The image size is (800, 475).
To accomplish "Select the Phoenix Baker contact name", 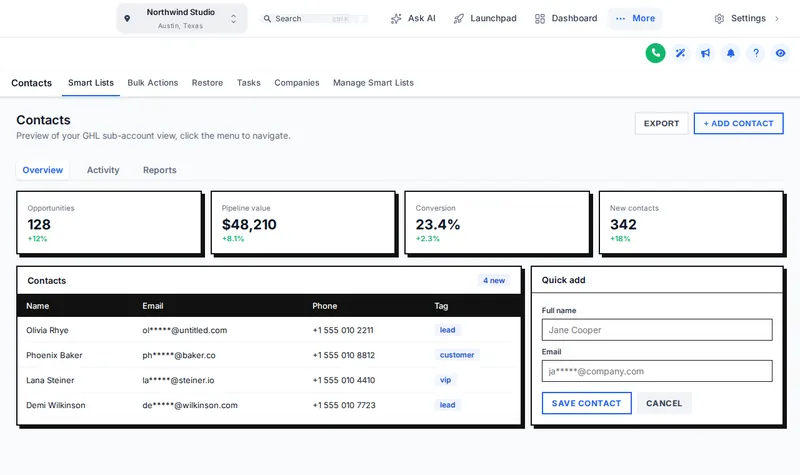I will [x=54, y=355].
